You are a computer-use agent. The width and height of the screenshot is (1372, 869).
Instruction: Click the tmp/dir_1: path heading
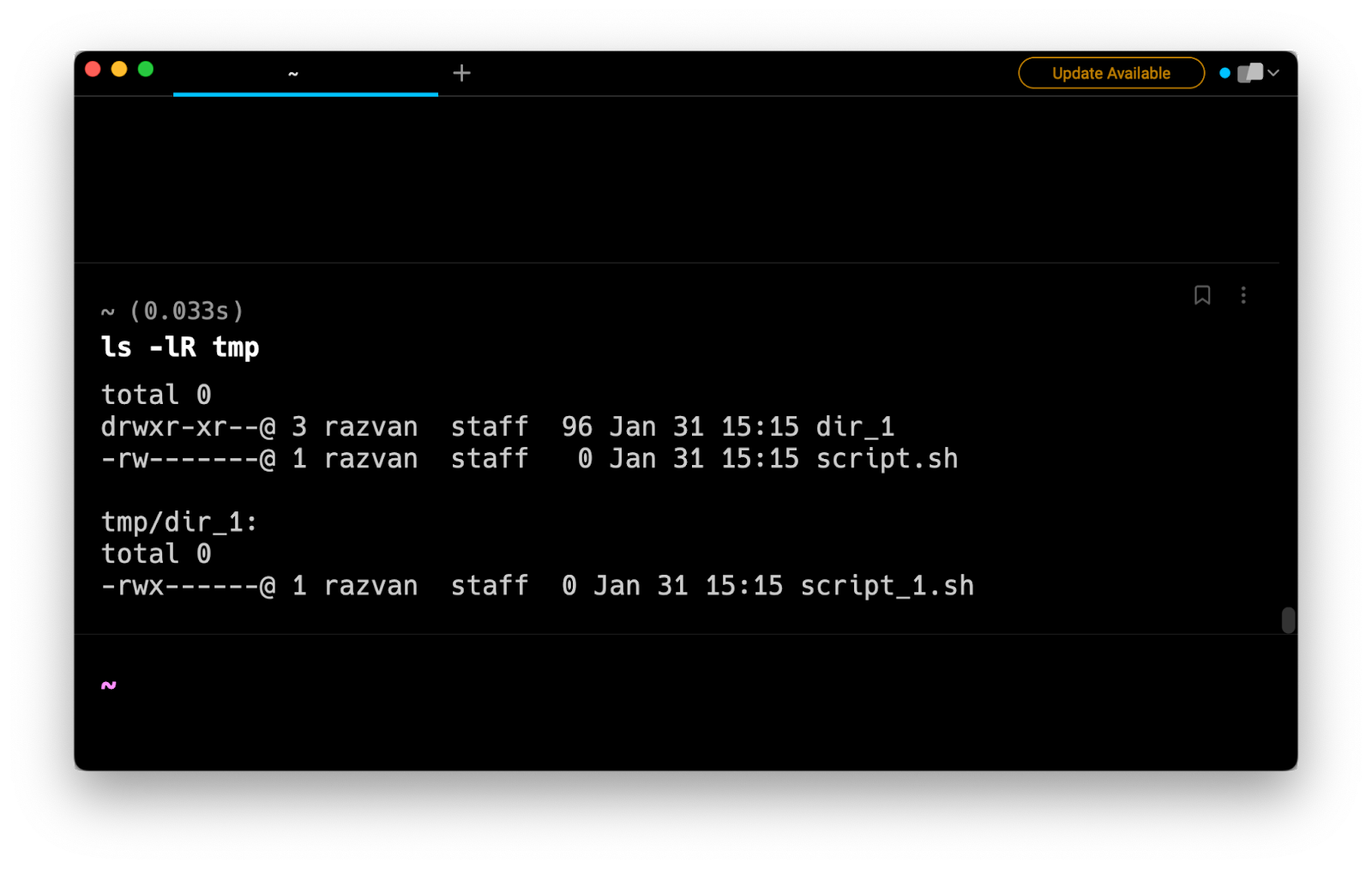pos(178,522)
